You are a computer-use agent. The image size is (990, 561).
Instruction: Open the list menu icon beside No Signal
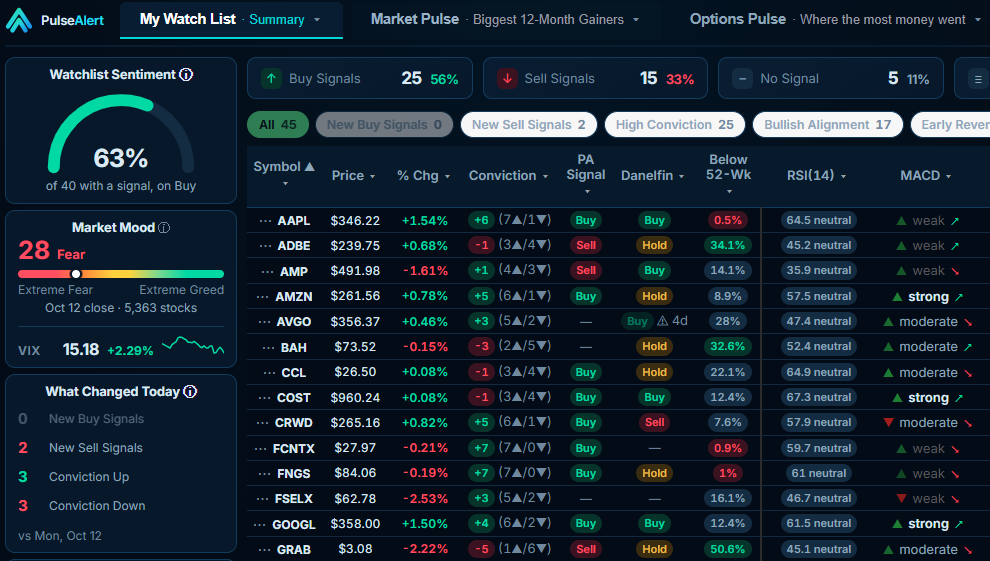click(978, 79)
